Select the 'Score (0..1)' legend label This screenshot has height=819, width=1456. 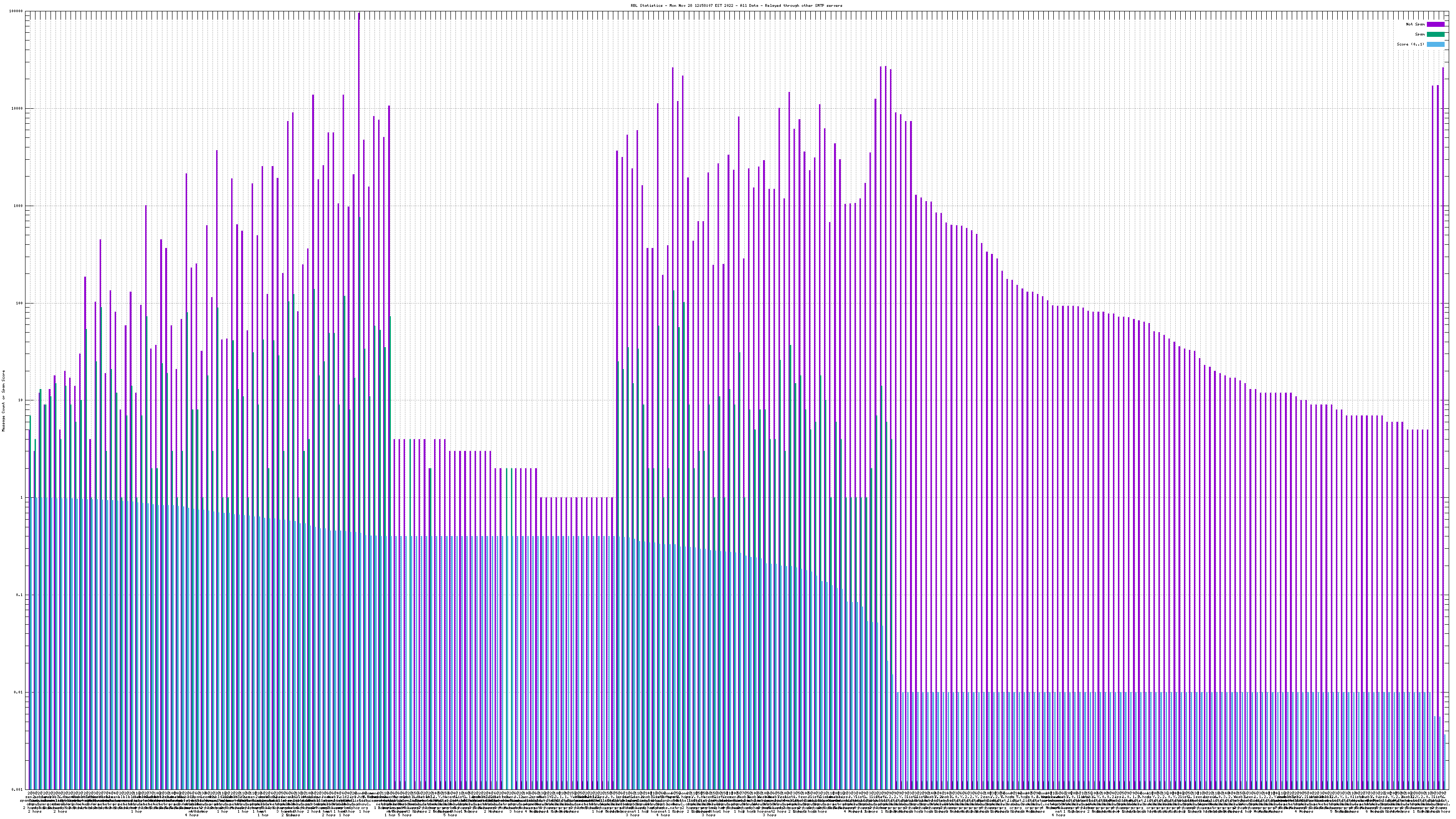pyautogui.click(x=1410, y=44)
